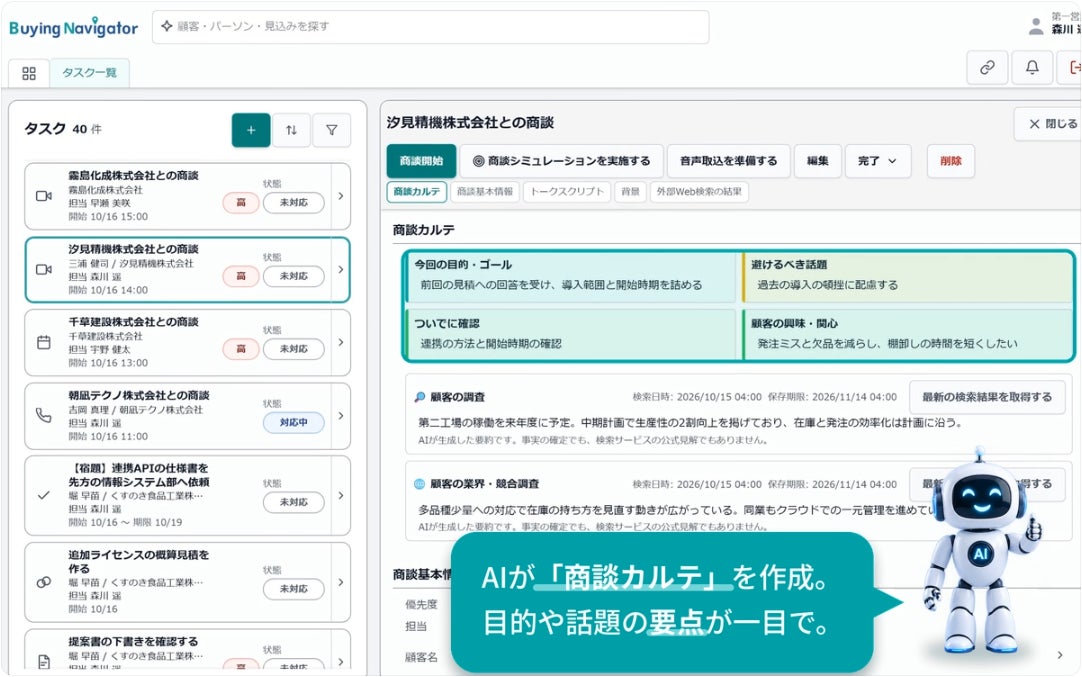
Task: Select the 霧島化成株式会社との商談 task title
Action: (x=133, y=175)
